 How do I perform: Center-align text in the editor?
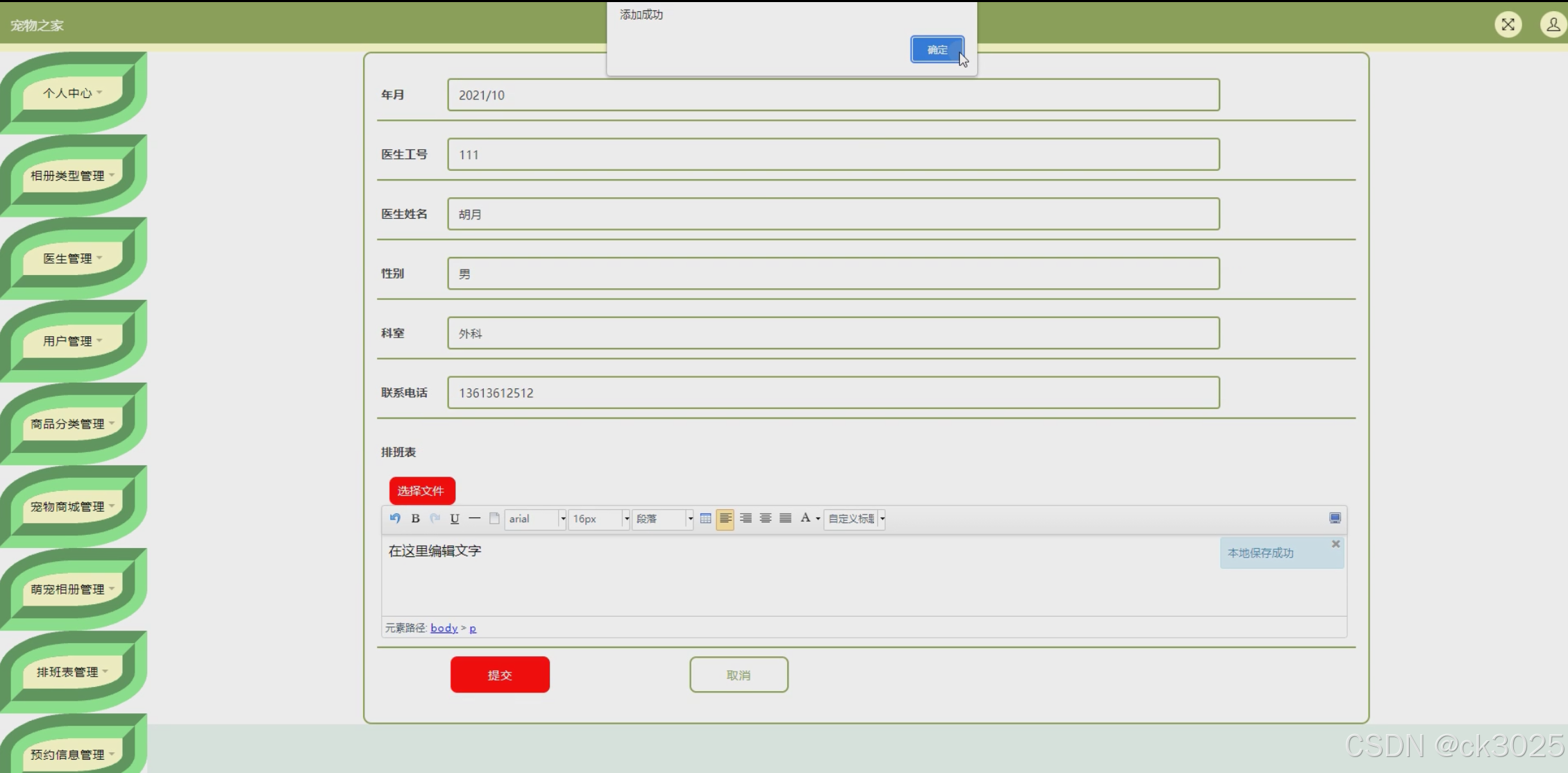coord(765,518)
